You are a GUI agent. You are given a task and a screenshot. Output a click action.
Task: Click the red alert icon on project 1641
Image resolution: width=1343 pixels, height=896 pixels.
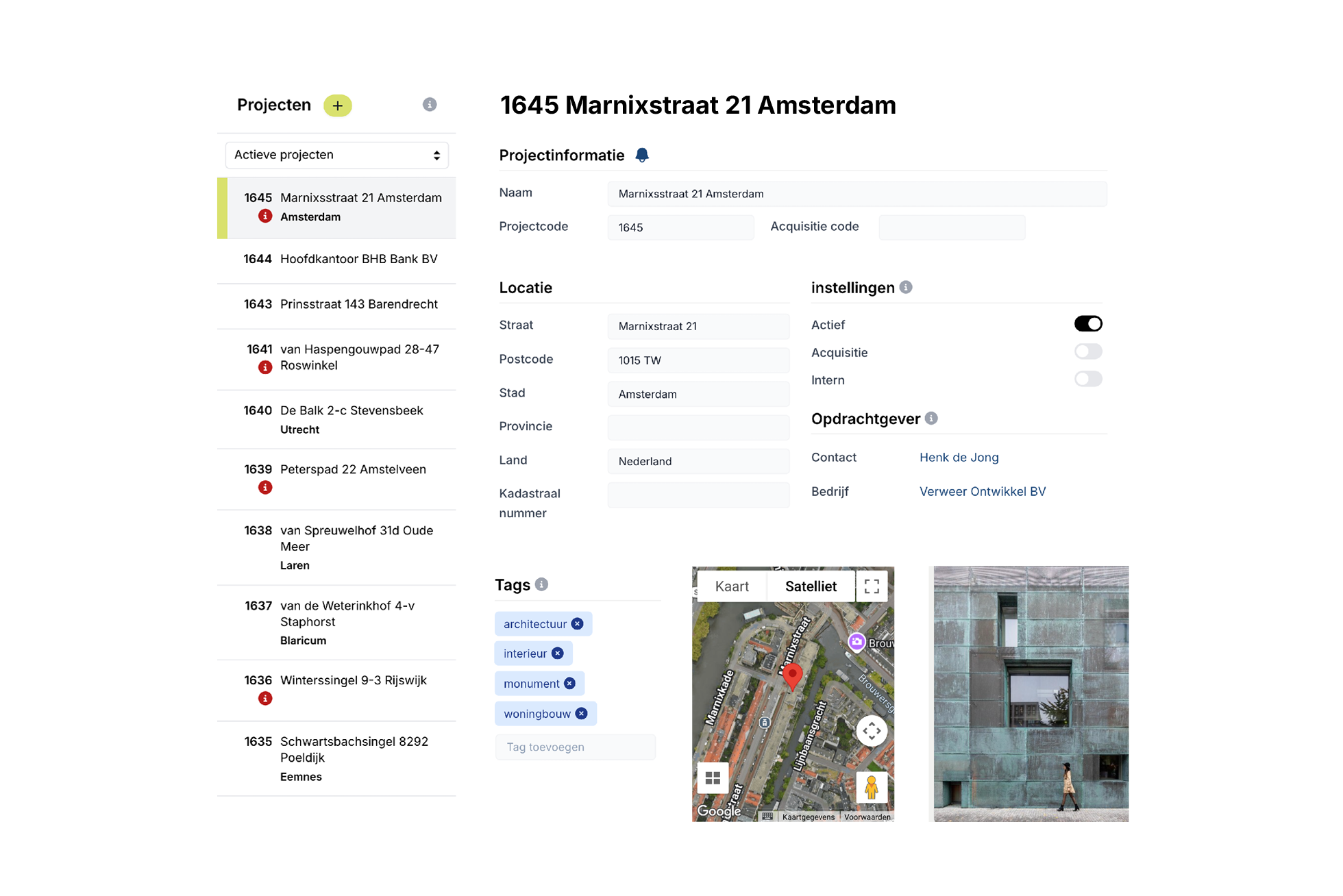coord(265,367)
